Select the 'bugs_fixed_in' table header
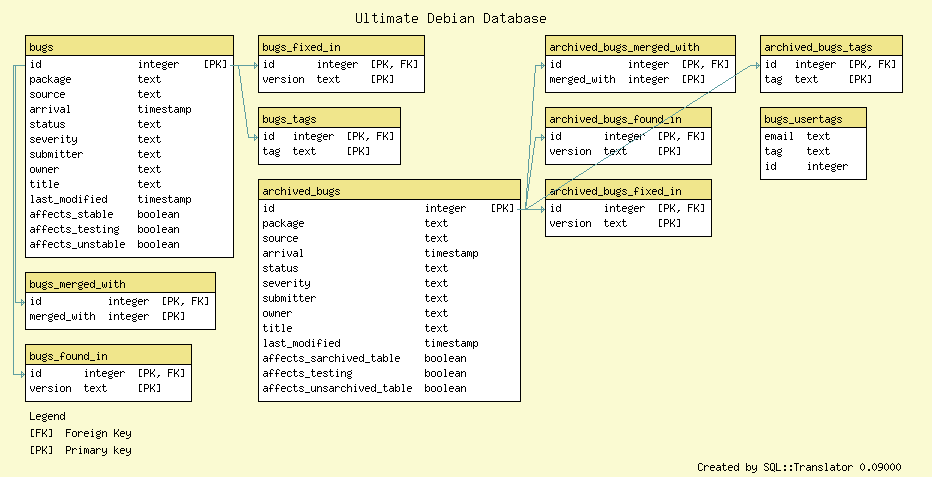The width and height of the screenshot is (932, 477). pos(342,46)
